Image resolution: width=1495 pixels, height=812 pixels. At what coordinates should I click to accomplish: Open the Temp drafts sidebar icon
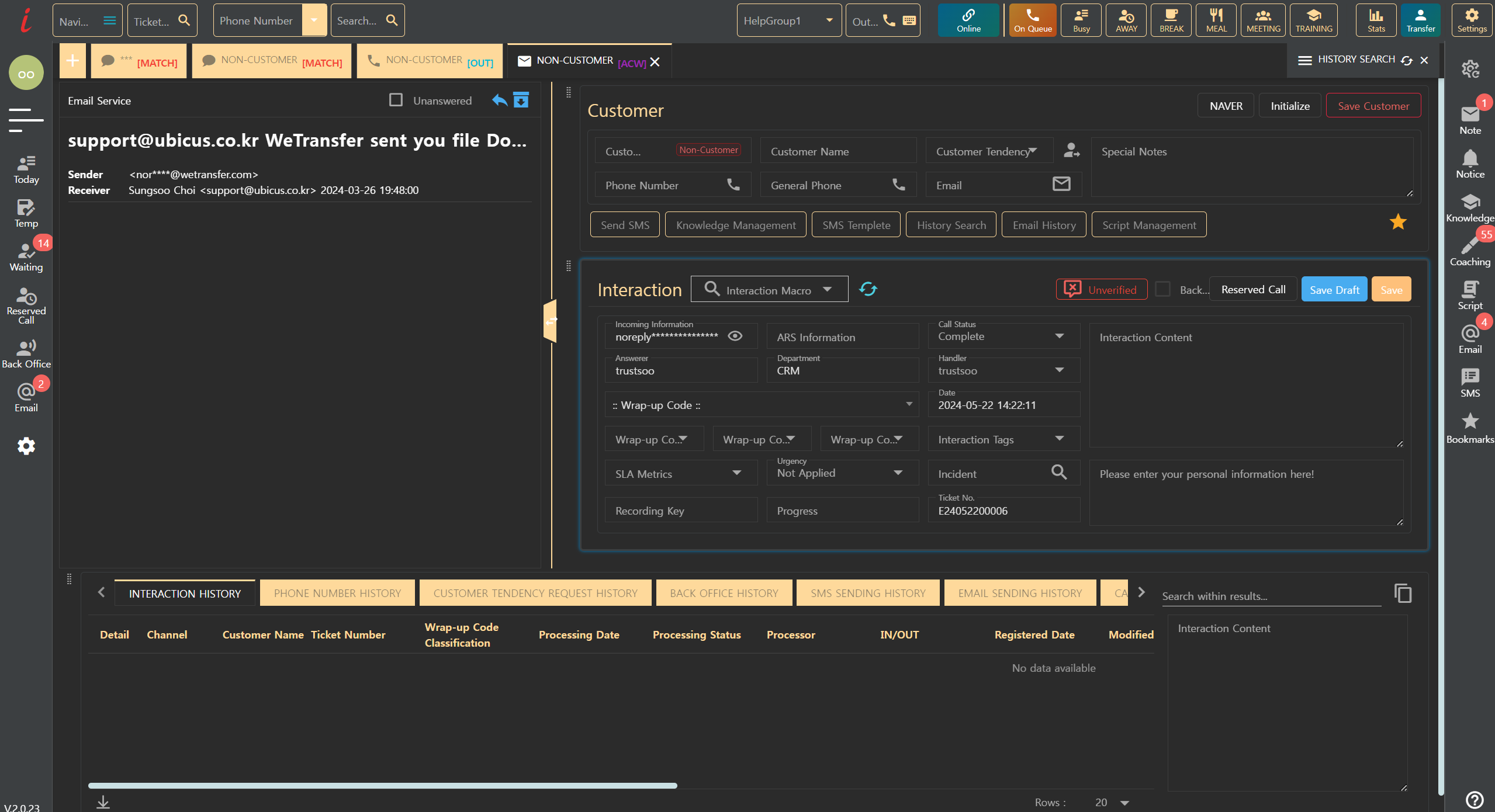coord(26,213)
